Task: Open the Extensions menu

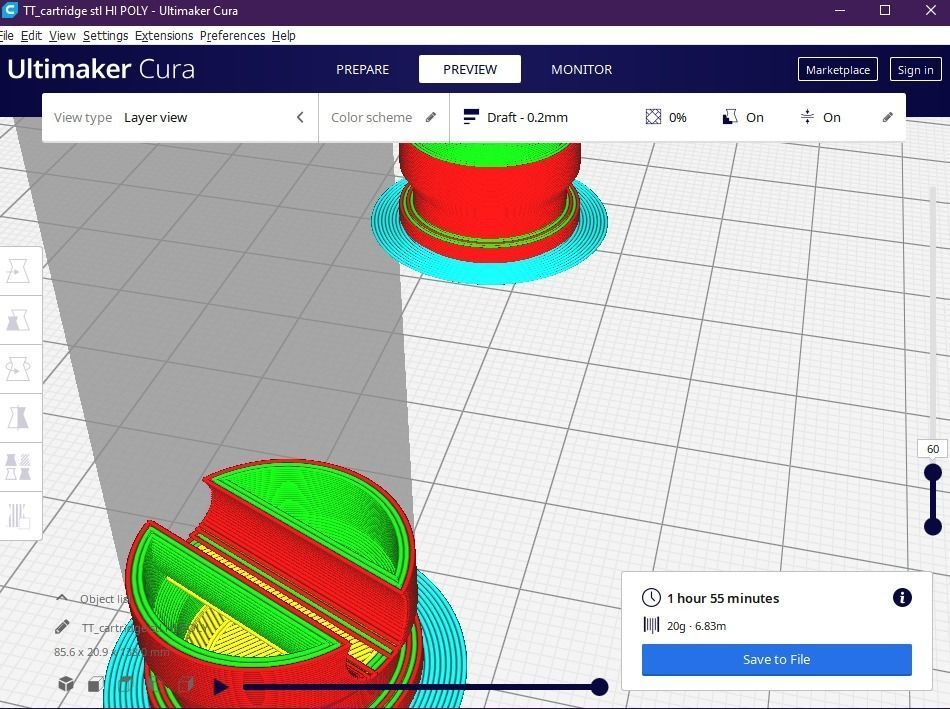Action: click(164, 36)
